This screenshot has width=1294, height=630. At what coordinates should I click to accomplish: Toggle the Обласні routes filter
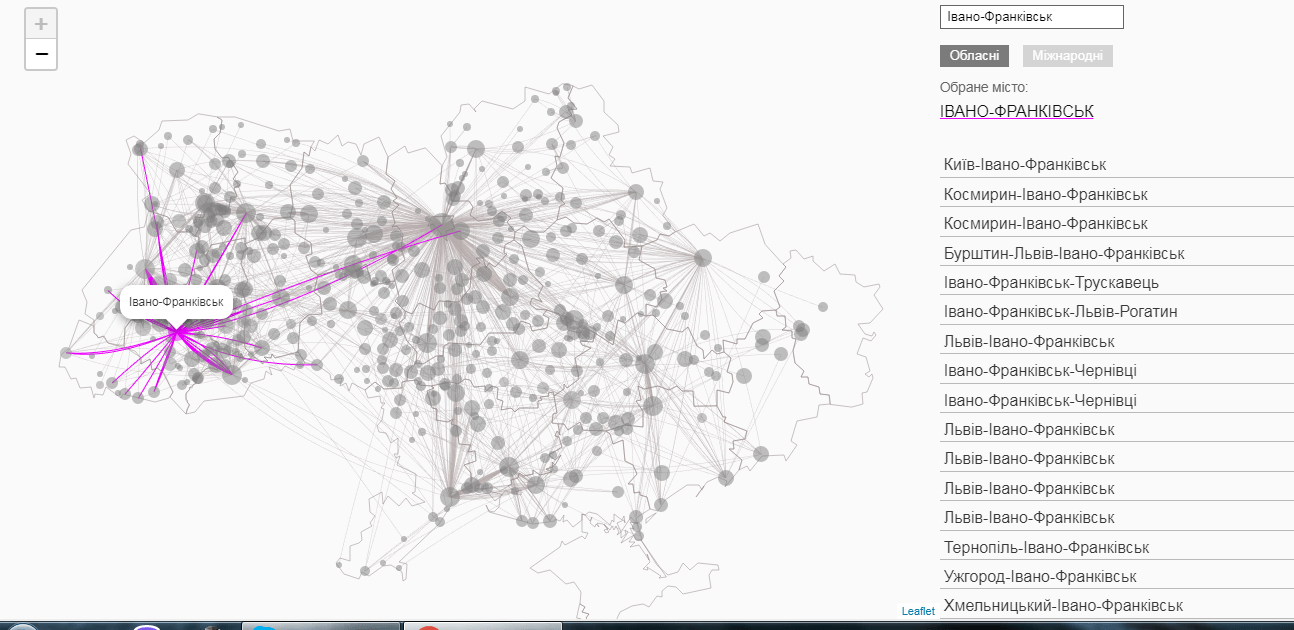pyautogui.click(x=974, y=56)
